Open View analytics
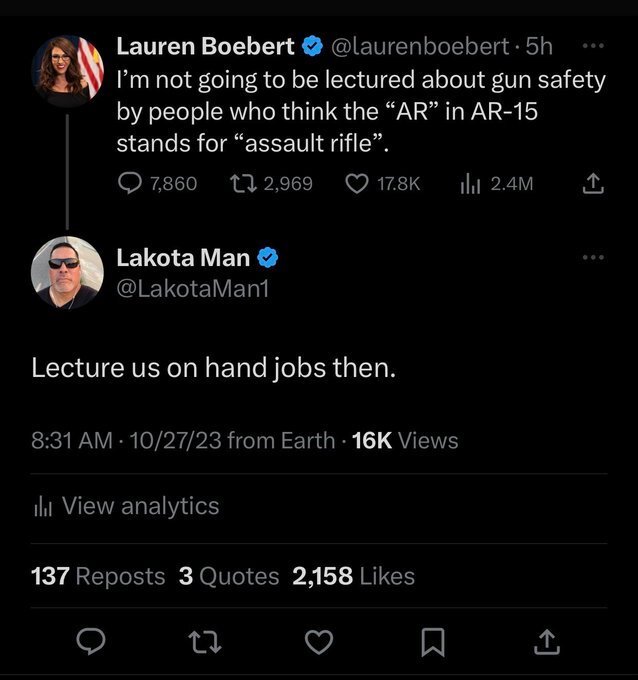Image resolution: width=638 pixels, height=680 pixels. coord(126,506)
